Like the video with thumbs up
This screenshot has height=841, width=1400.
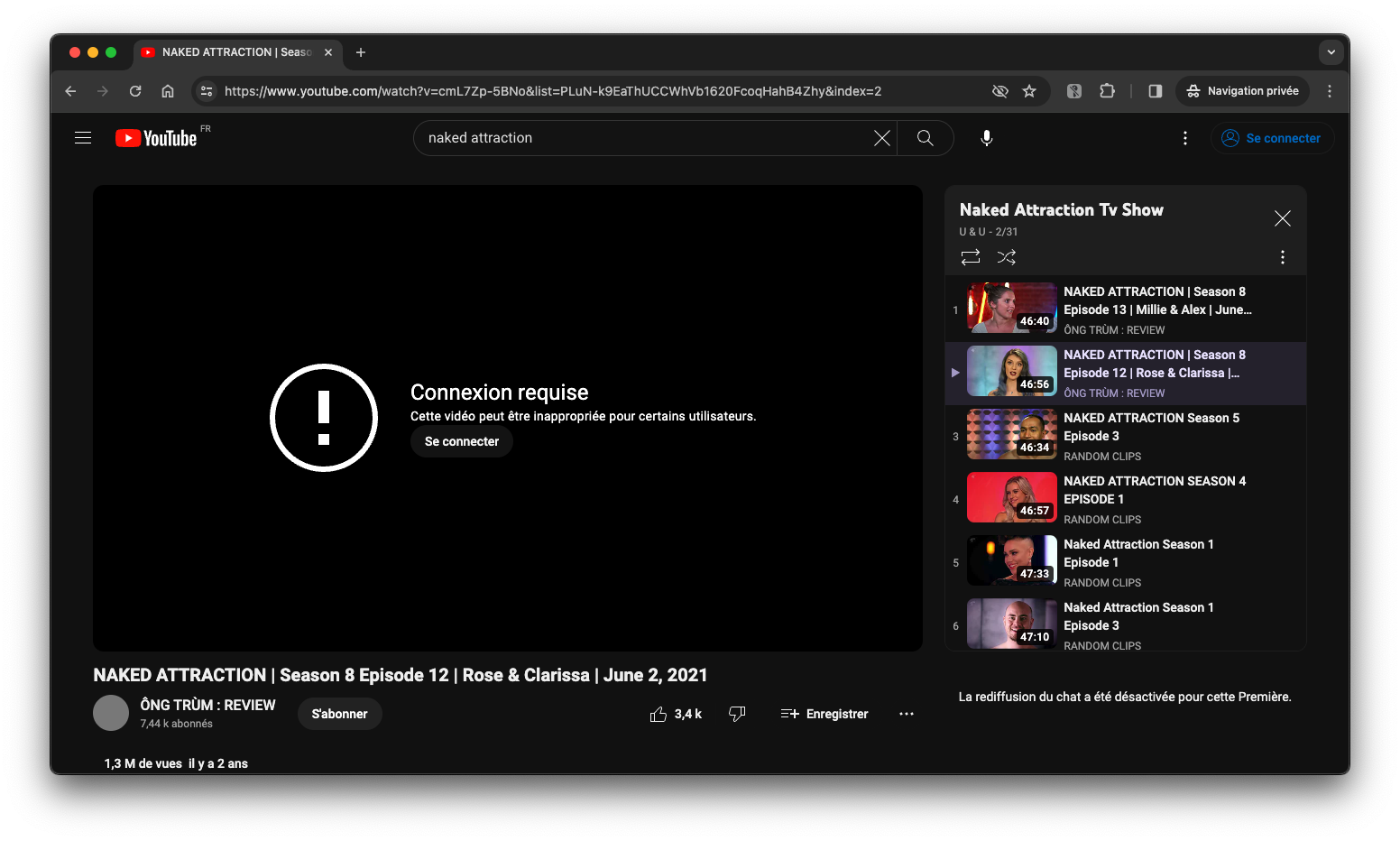coord(659,714)
